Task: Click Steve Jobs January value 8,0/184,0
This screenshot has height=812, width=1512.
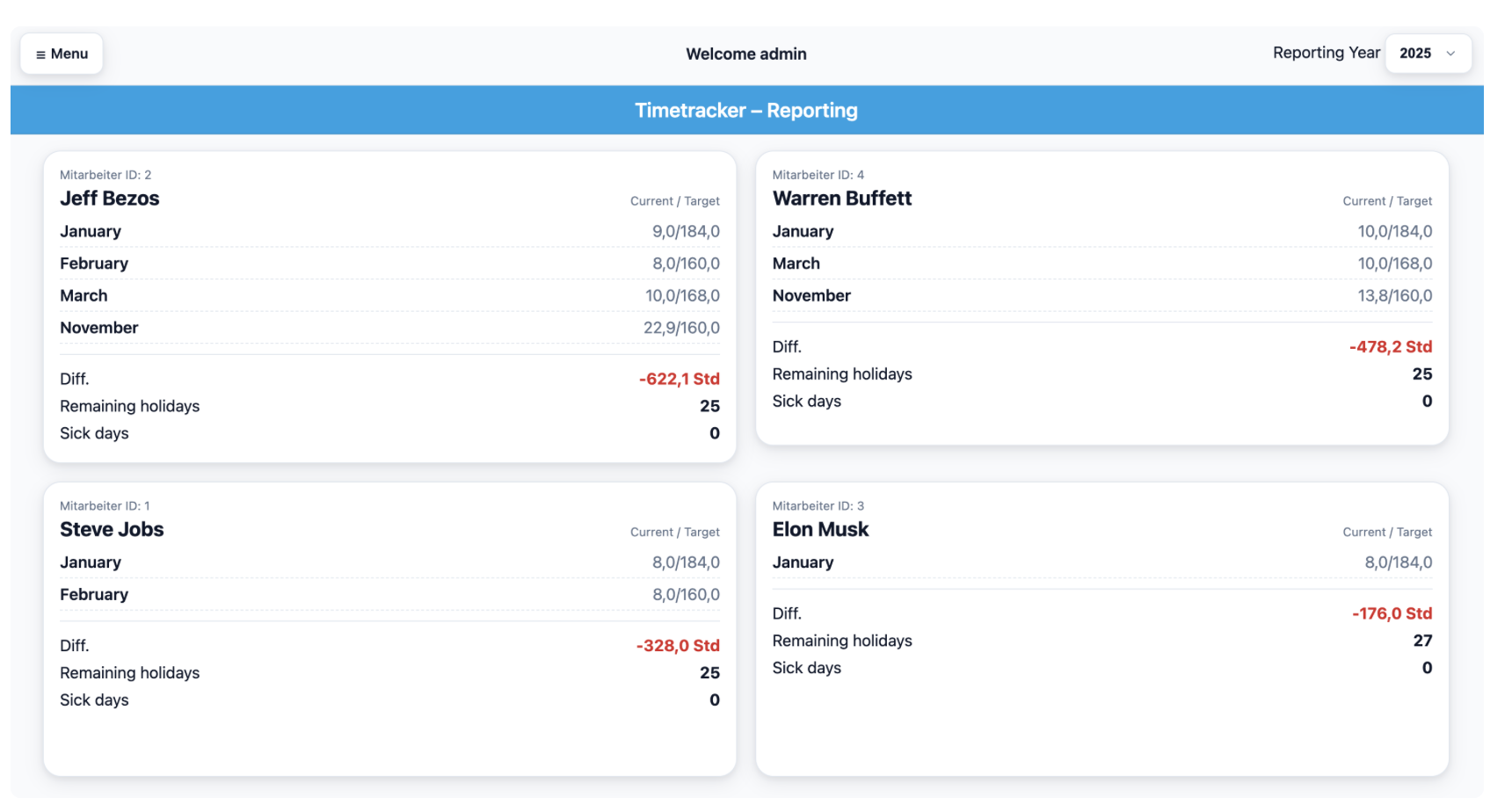Action: (686, 562)
